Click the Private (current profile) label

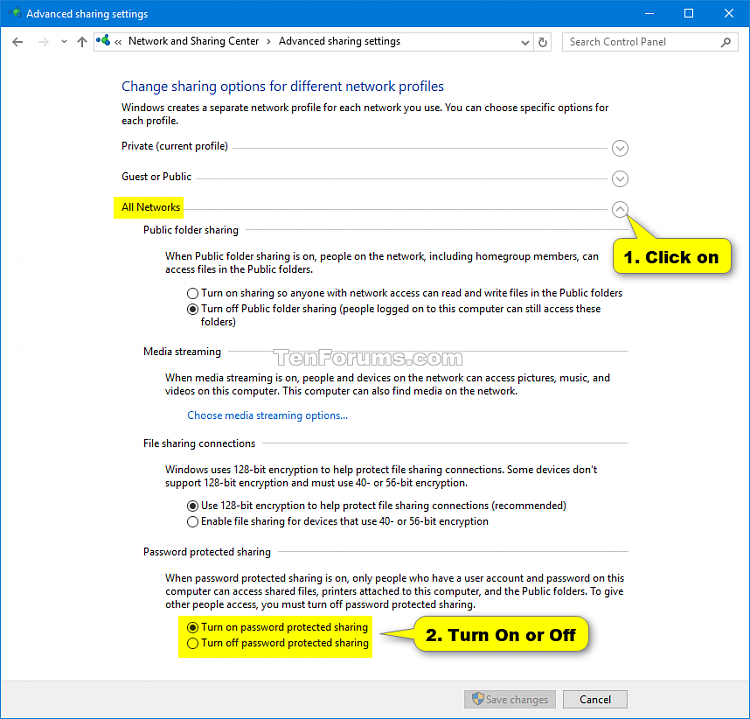[x=175, y=146]
